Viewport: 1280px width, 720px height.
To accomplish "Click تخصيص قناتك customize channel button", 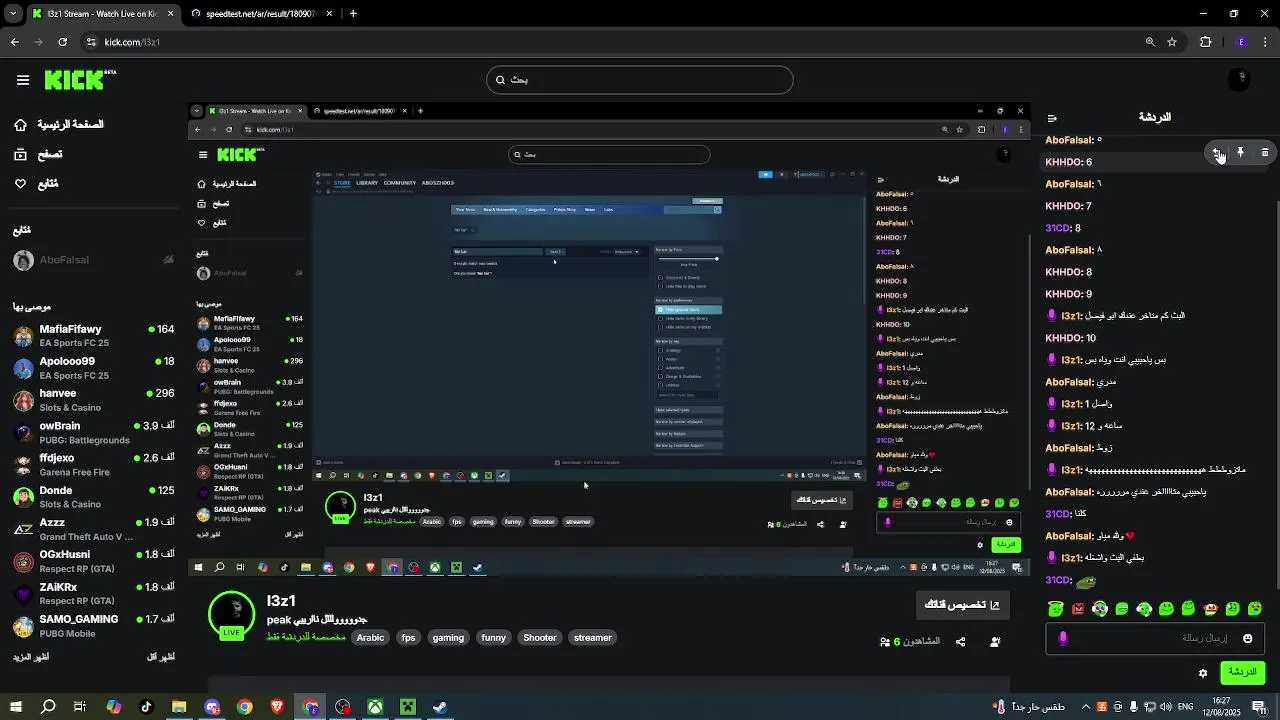I will click(x=963, y=605).
